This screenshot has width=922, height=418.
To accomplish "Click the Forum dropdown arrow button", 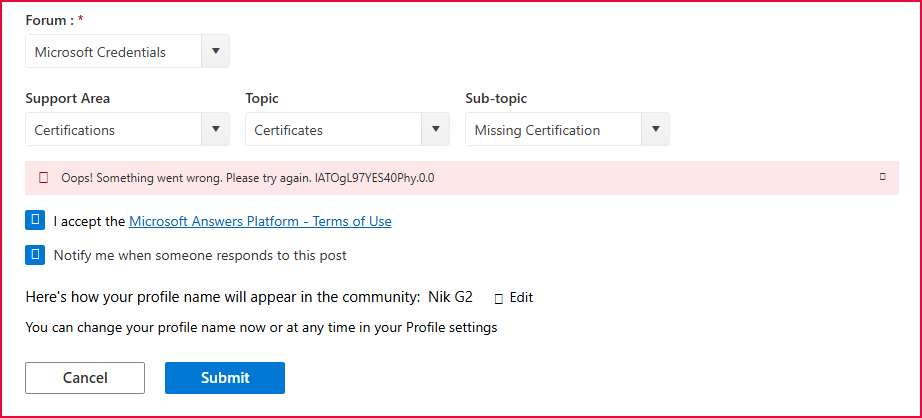I will (215, 51).
